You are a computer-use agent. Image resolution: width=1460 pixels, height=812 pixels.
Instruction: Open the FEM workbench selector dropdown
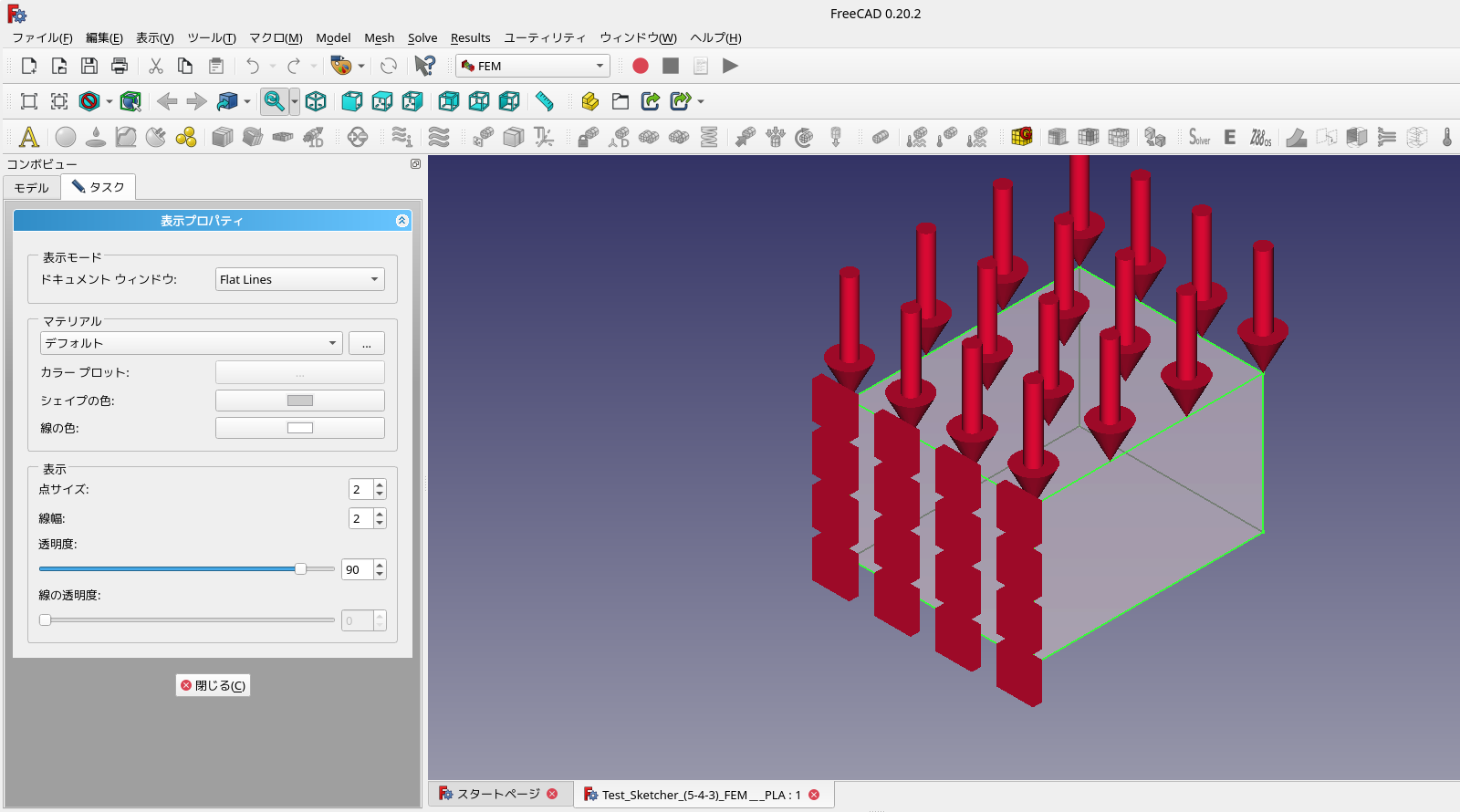point(533,66)
